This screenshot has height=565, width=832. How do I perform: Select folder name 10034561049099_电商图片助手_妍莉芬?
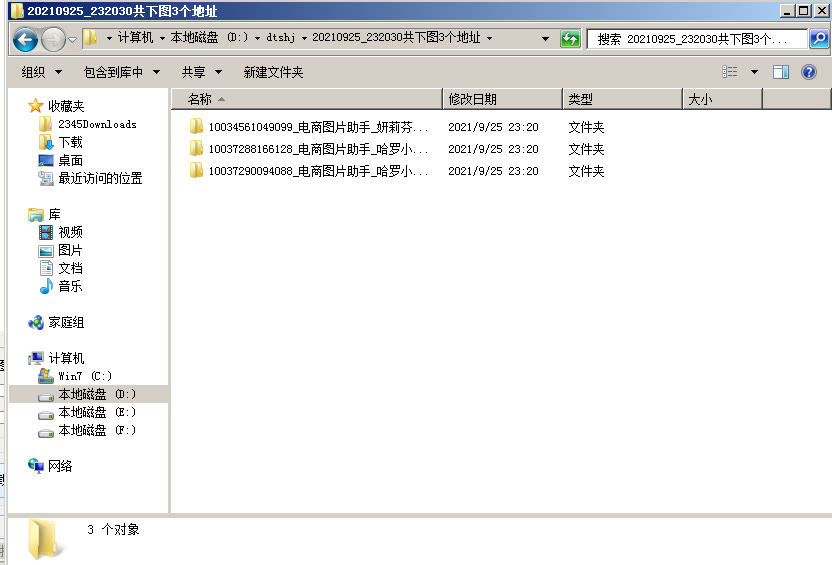click(x=318, y=127)
